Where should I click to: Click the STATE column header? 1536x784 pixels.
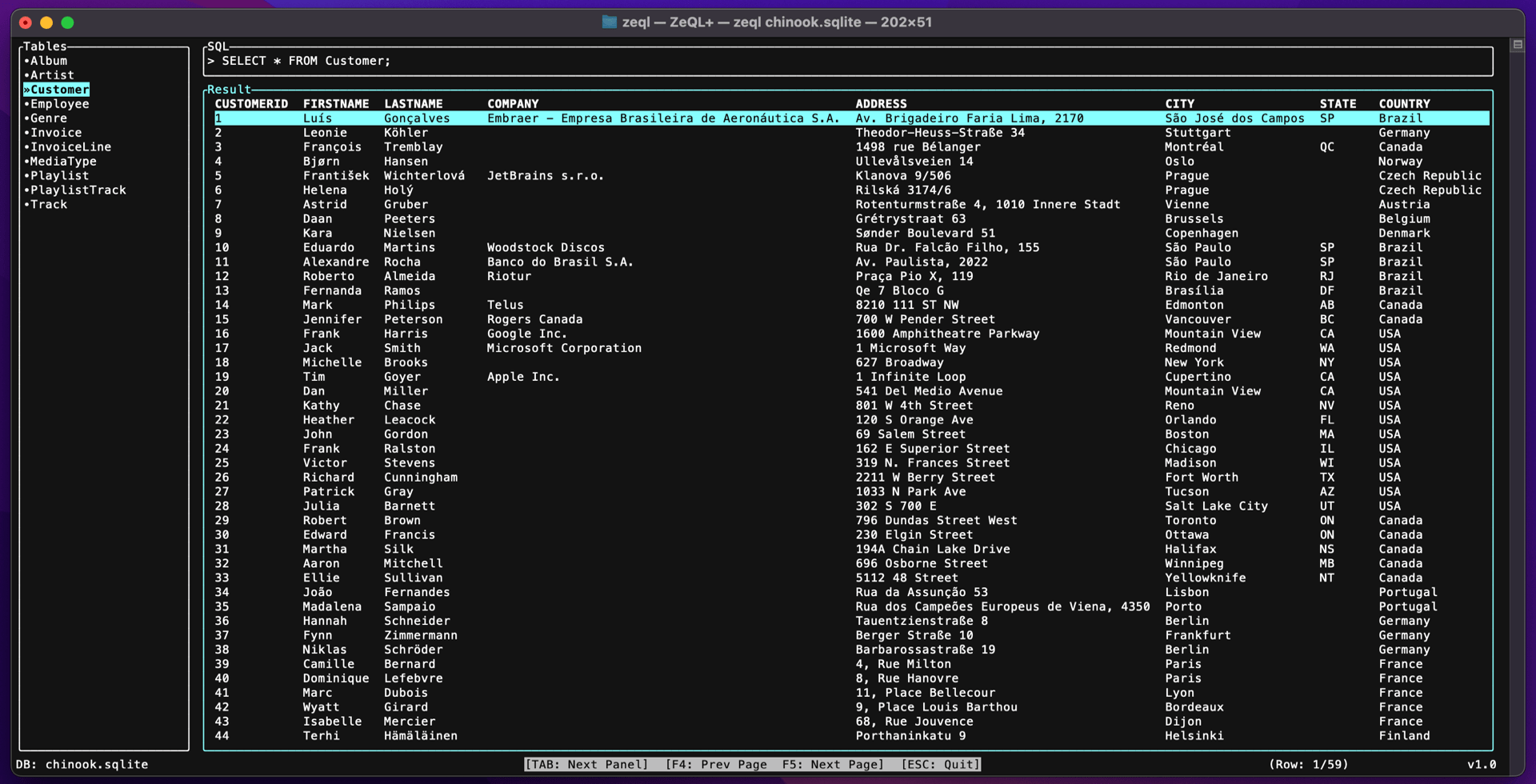pos(1338,104)
